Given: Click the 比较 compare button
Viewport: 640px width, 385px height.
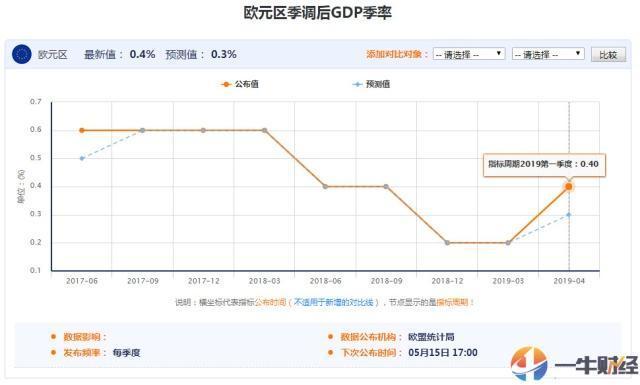Looking at the screenshot, I should point(608,54).
